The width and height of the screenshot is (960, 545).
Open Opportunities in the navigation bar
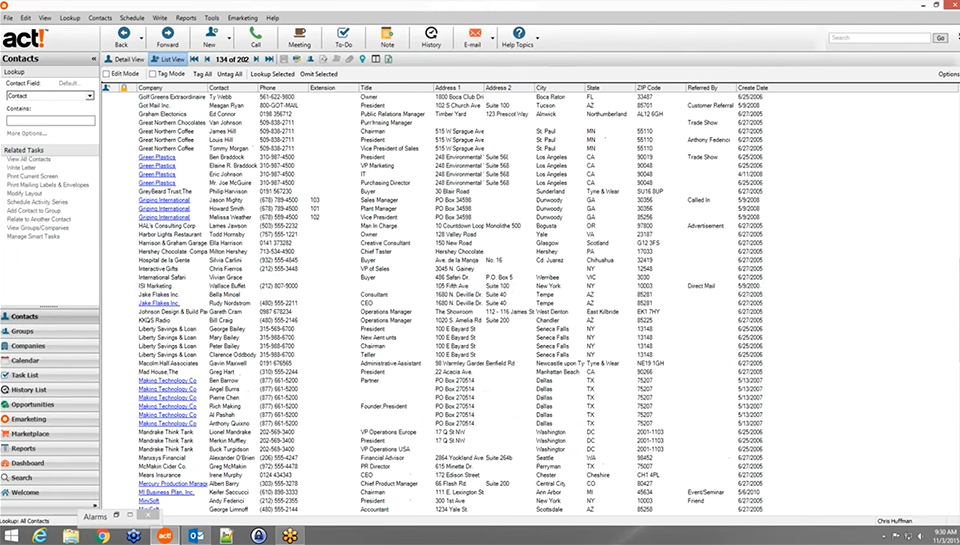50,405
